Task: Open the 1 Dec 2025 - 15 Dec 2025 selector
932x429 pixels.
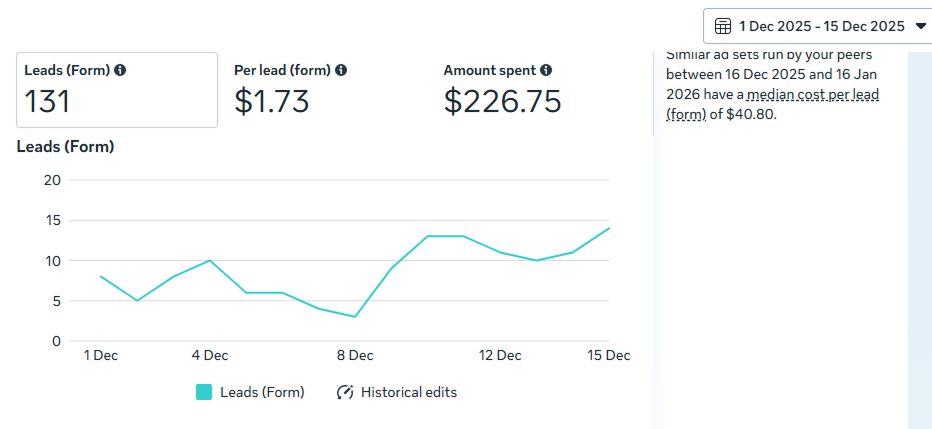Action: tap(821, 26)
